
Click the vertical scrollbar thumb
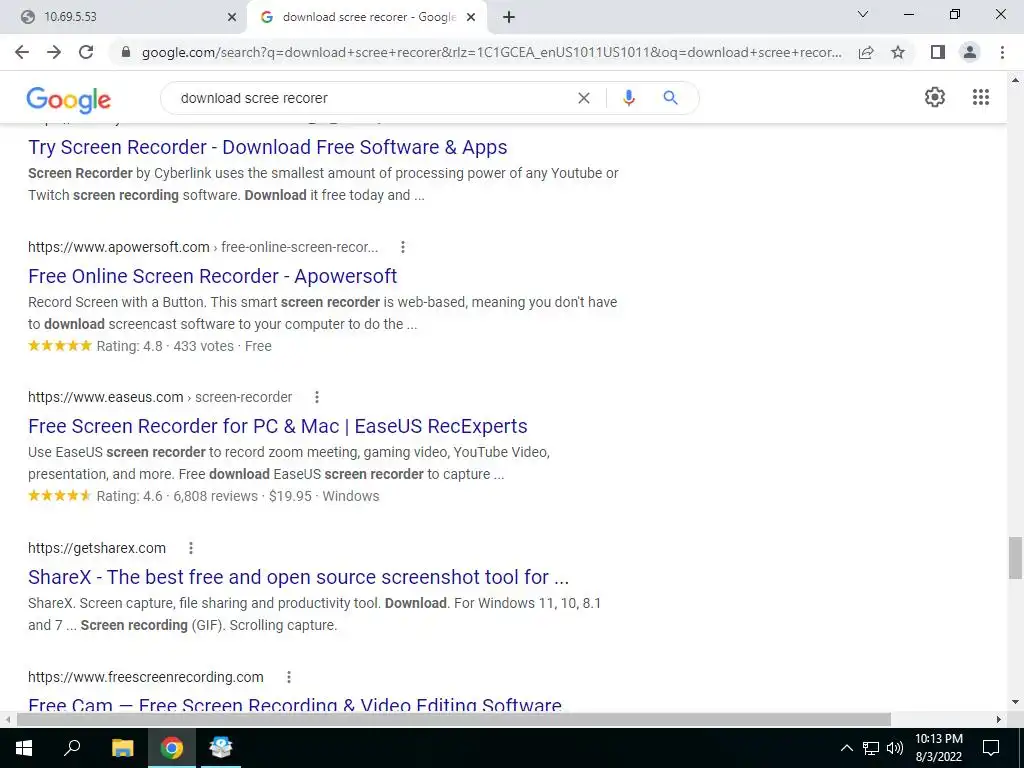point(1015,558)
